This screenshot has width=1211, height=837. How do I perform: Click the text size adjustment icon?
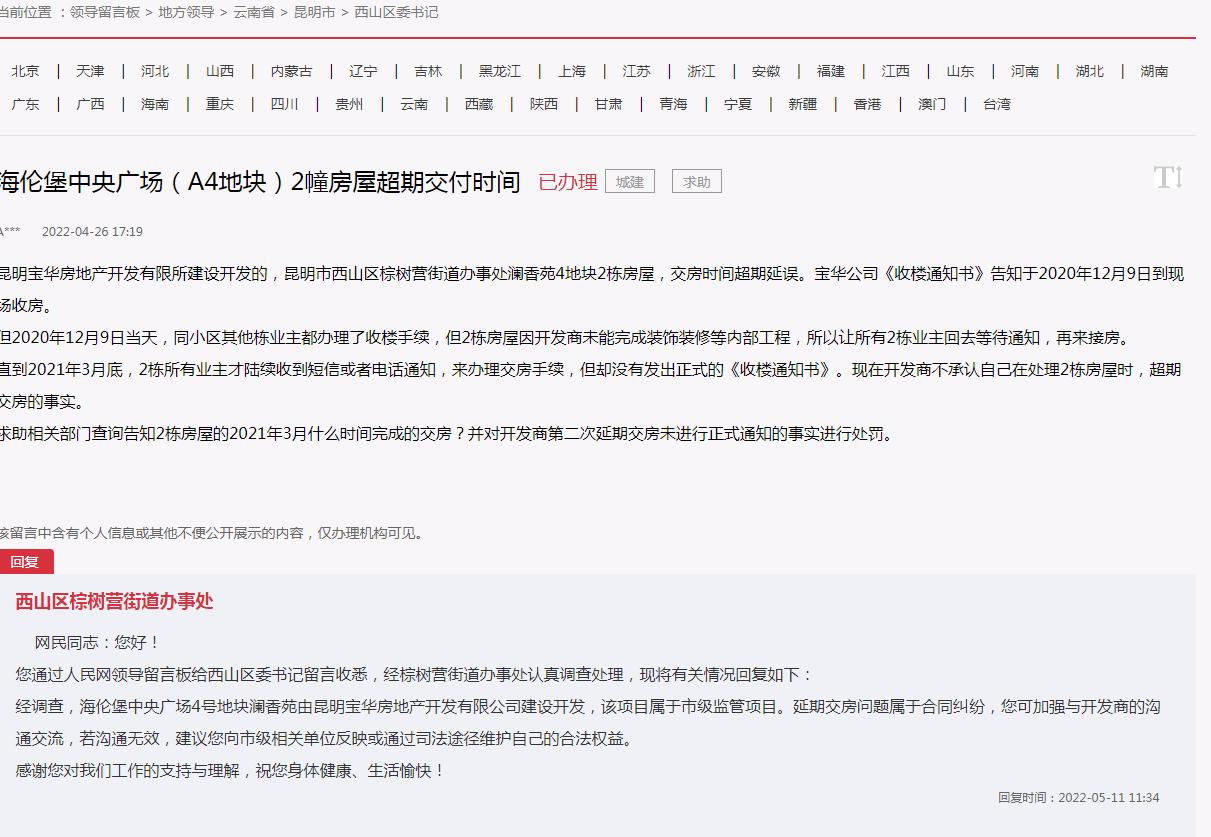tap(1168, 179)
